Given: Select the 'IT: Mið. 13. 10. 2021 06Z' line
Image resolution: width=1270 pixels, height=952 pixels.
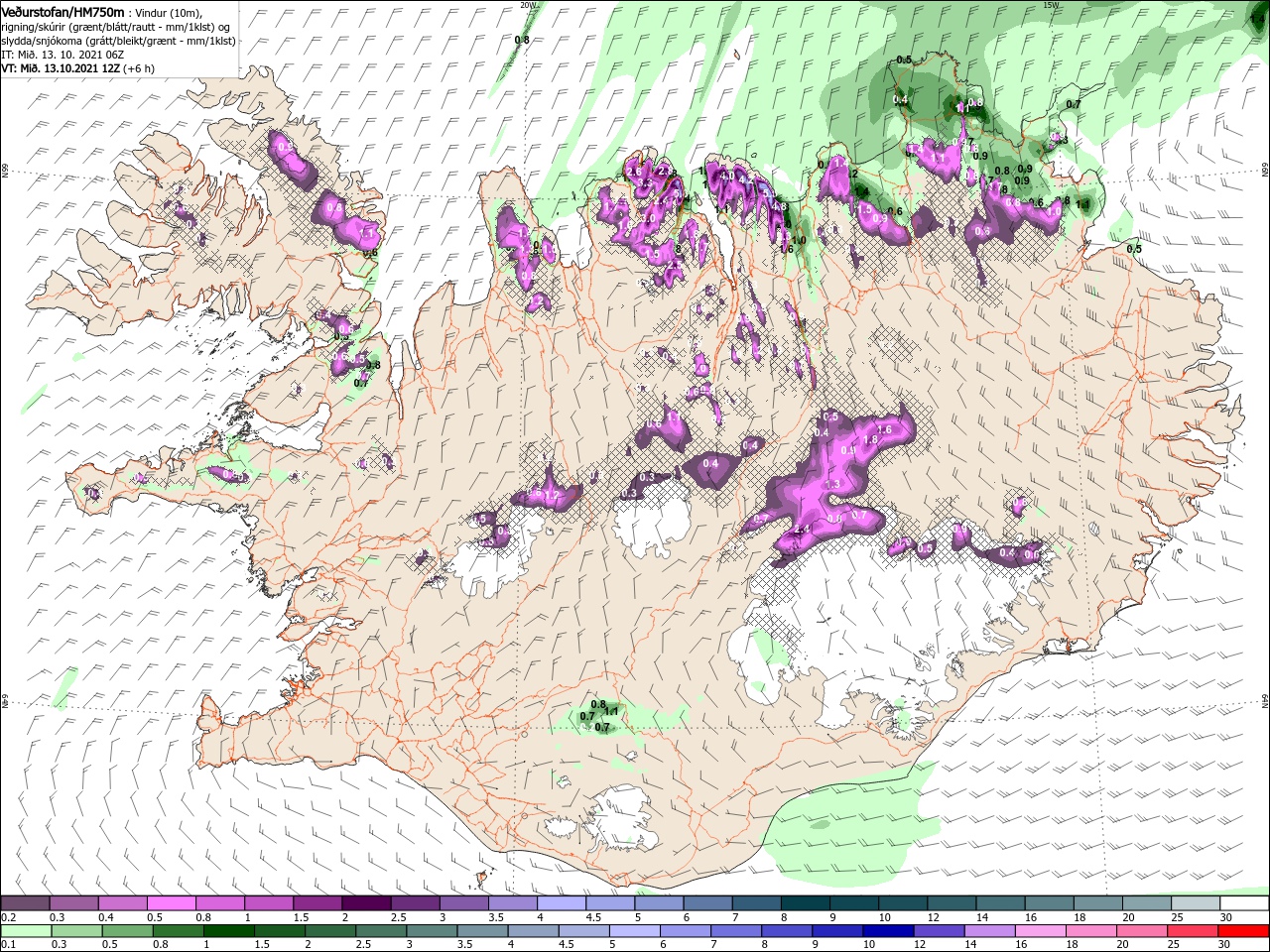Looking at the screenshot, I should tap(62, 55).
